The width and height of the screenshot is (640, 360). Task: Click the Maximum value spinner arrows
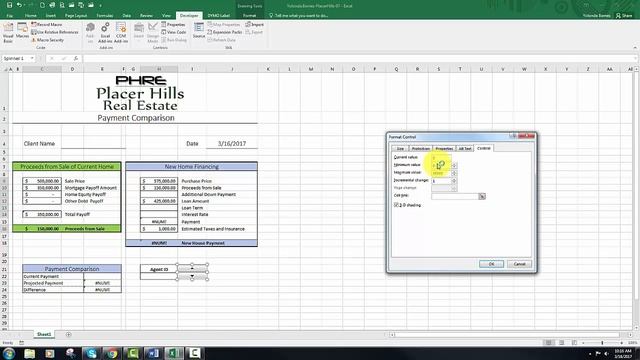coord(454,173)
